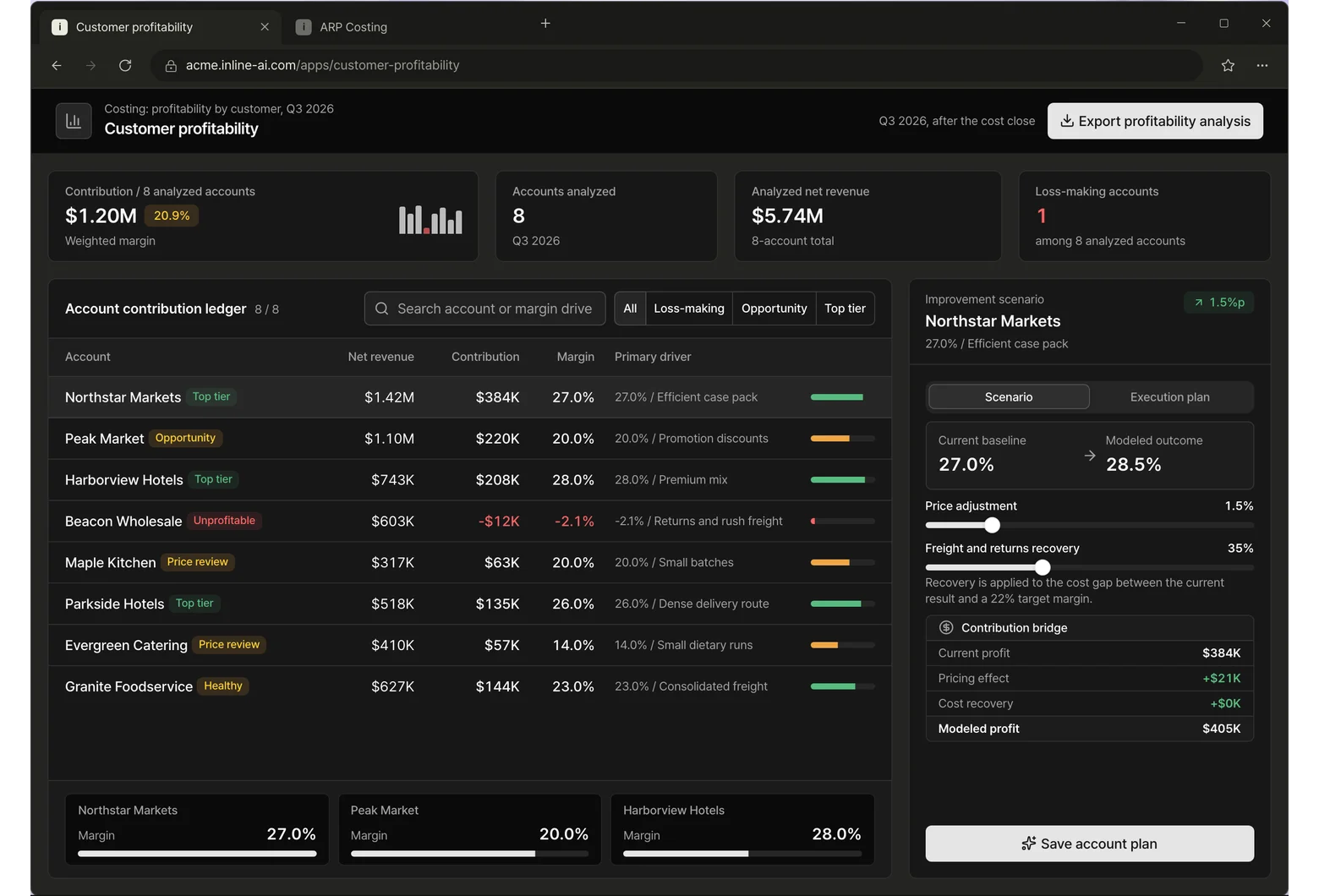Click the arrow between baseline and modeled outcome
This screenshot has height=896, width=1319.
coord(1090,456)
